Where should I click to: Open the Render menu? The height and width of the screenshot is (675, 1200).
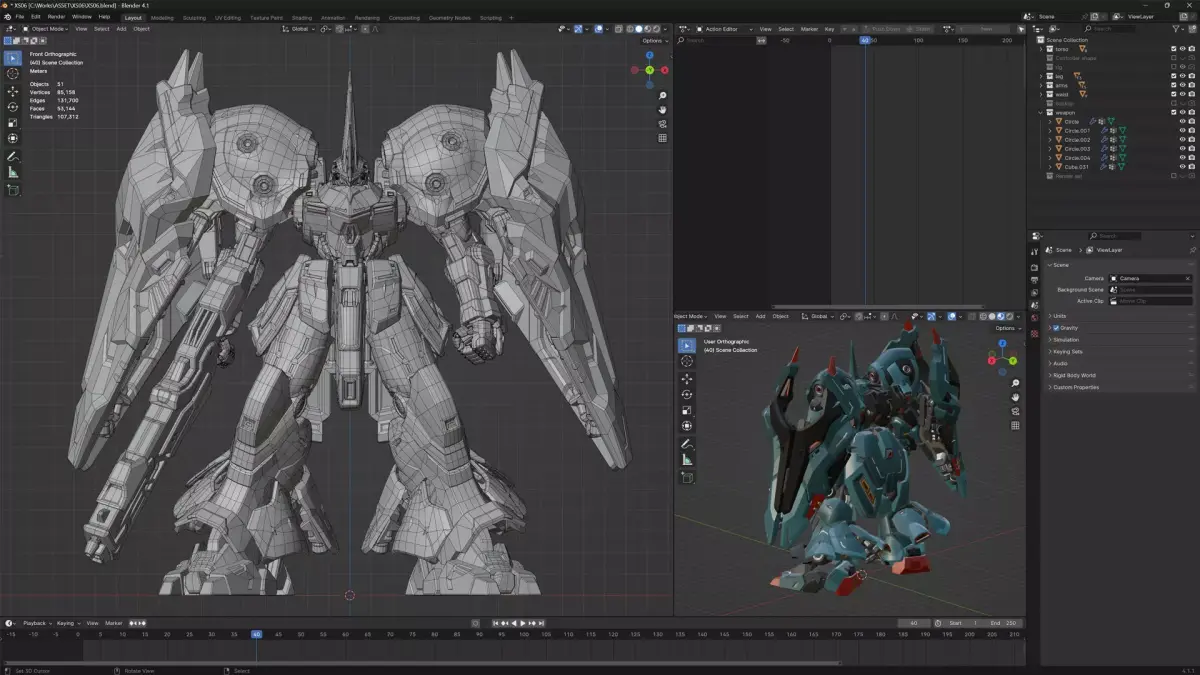(57, 17)
